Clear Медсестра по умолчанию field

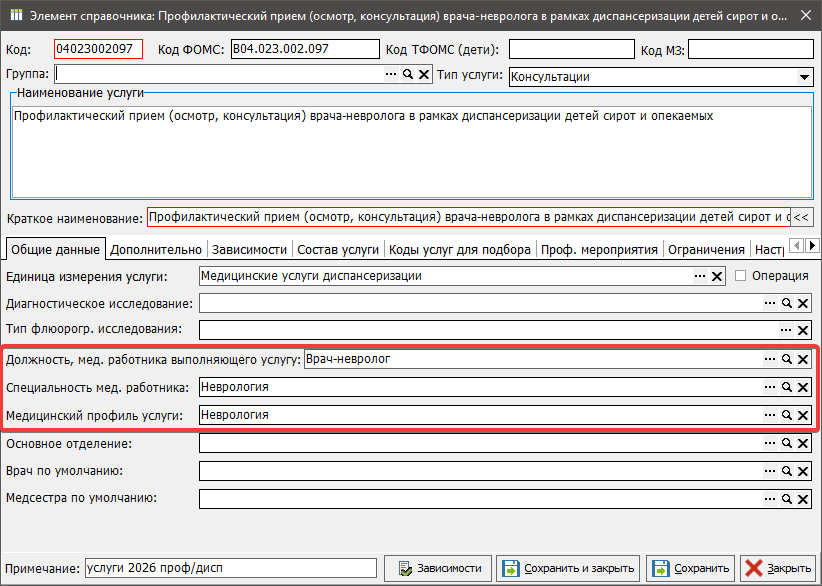[803, 499]
